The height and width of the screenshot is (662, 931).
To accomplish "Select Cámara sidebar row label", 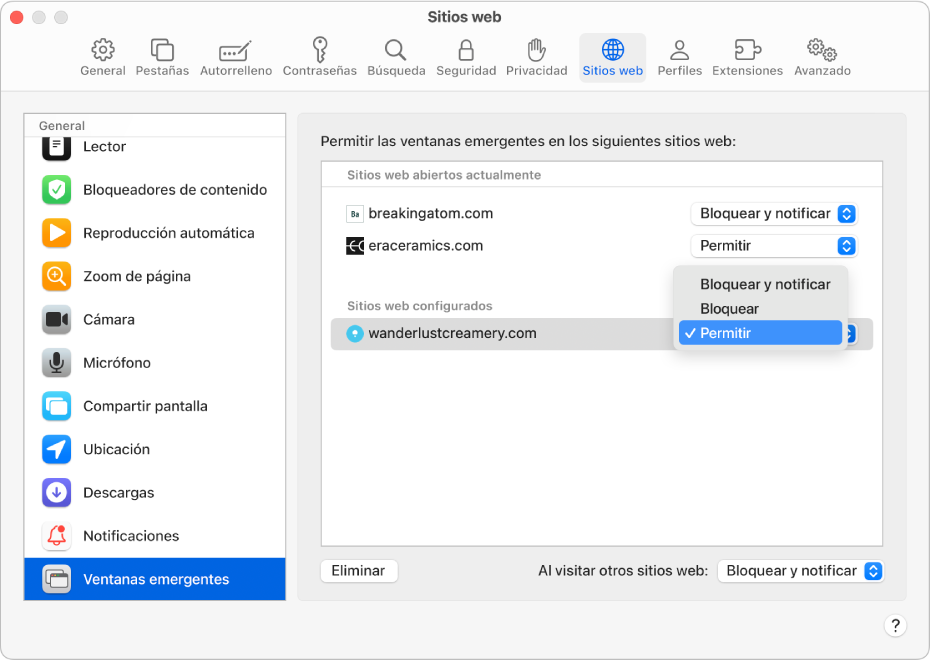I will pyautogui.click(x=109, y=320).
